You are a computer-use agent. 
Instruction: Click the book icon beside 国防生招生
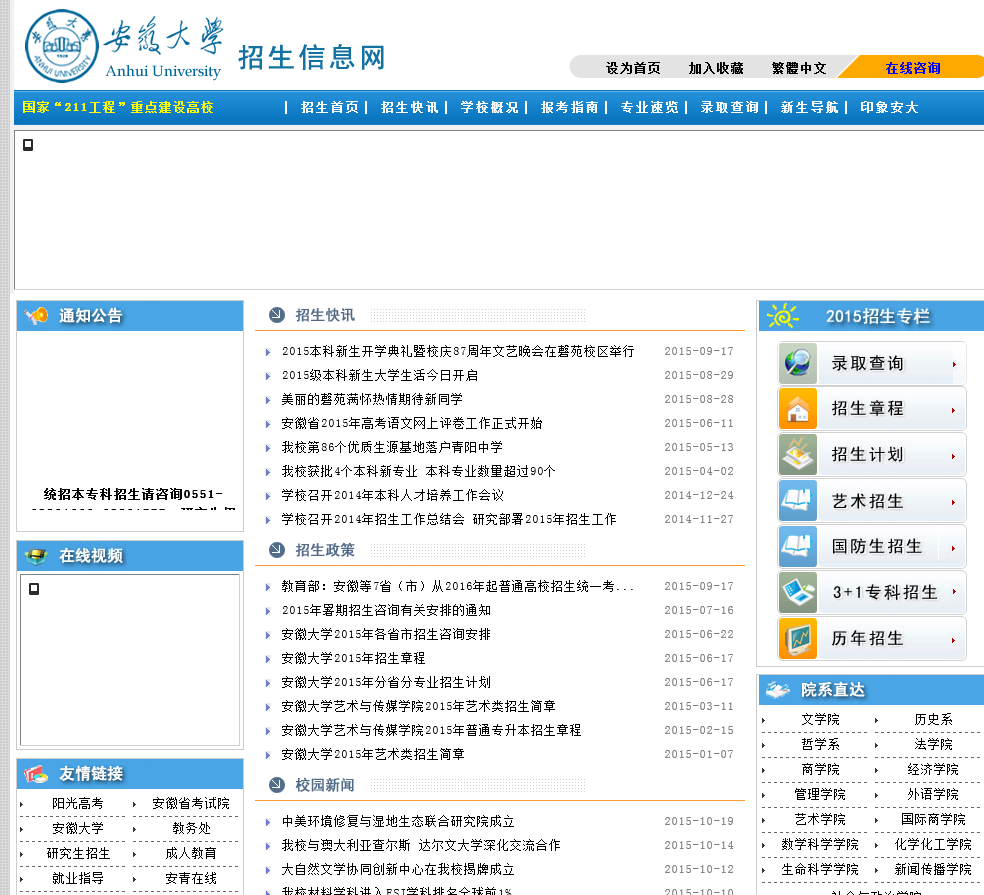(798, 546)
